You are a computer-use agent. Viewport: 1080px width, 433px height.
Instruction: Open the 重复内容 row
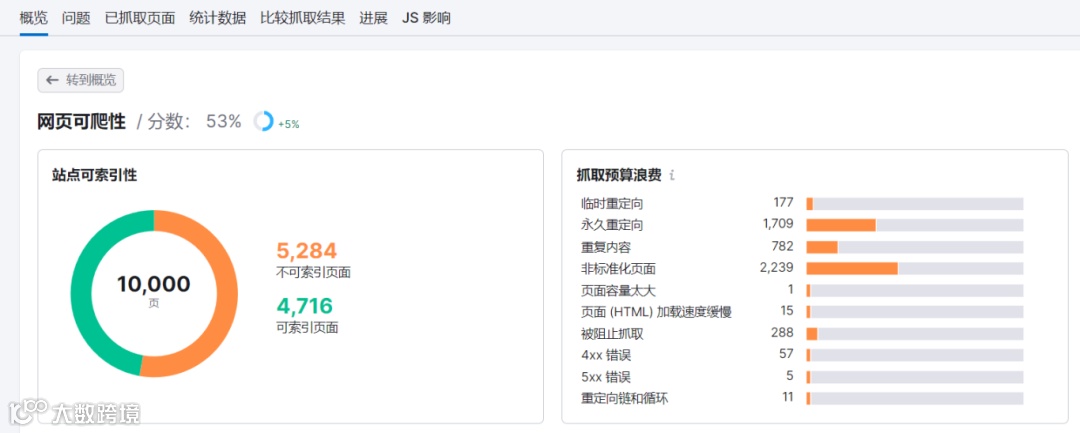606,246
